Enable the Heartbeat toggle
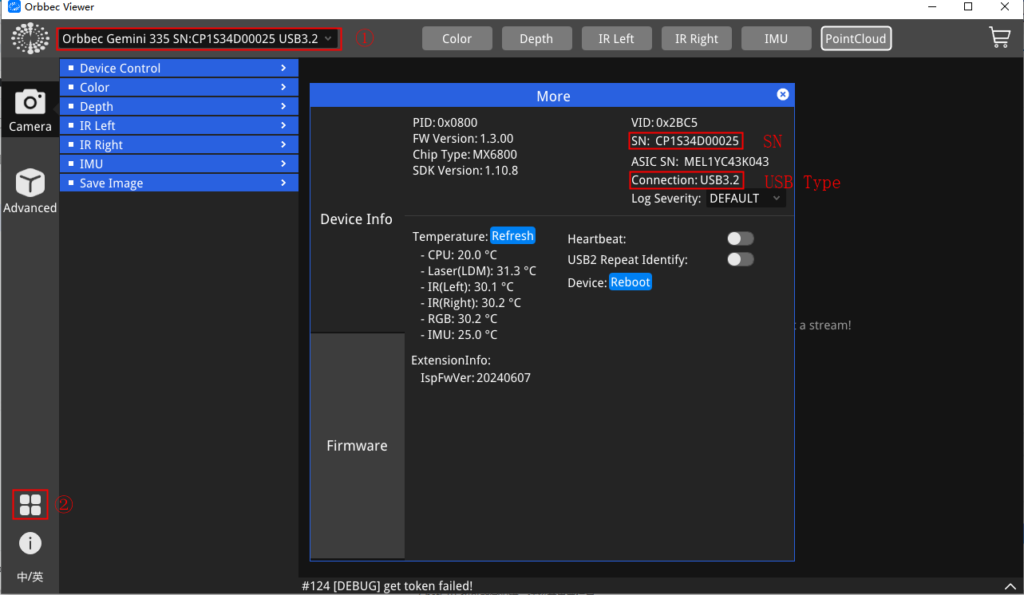This screenshot has width=1024, height=595. (x=740, y=238)
